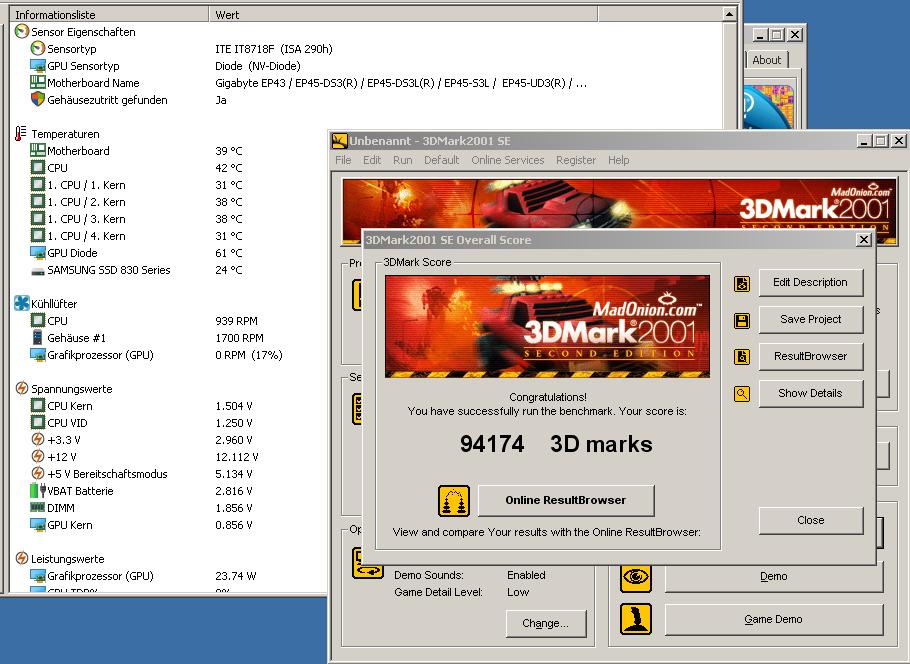The image size is (910, 664).
Task: Click the 94174 score value
Action: coord(492,444)
